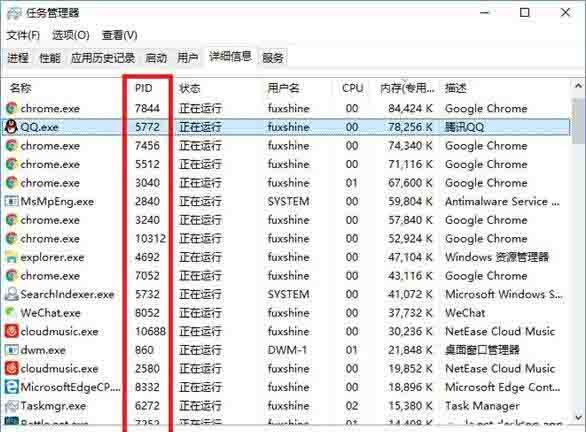586x432 pixels.
Task: Sort by the 描述 column header
Action: (456, 88)
